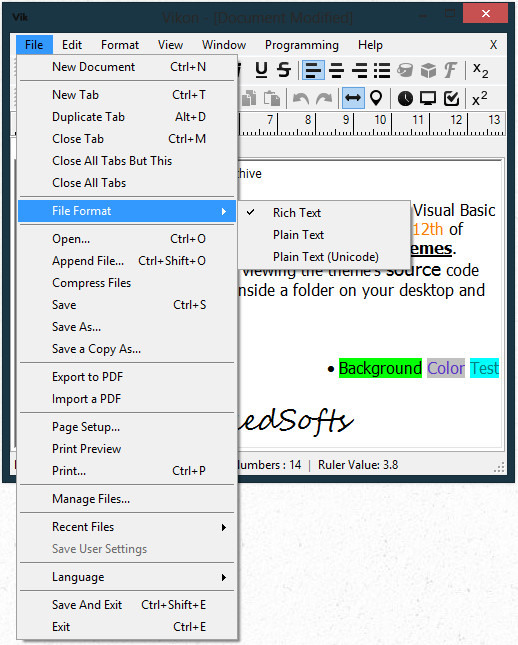Choose Exit menu item
This screenshot has width=518, height=645.
[127, 627]
